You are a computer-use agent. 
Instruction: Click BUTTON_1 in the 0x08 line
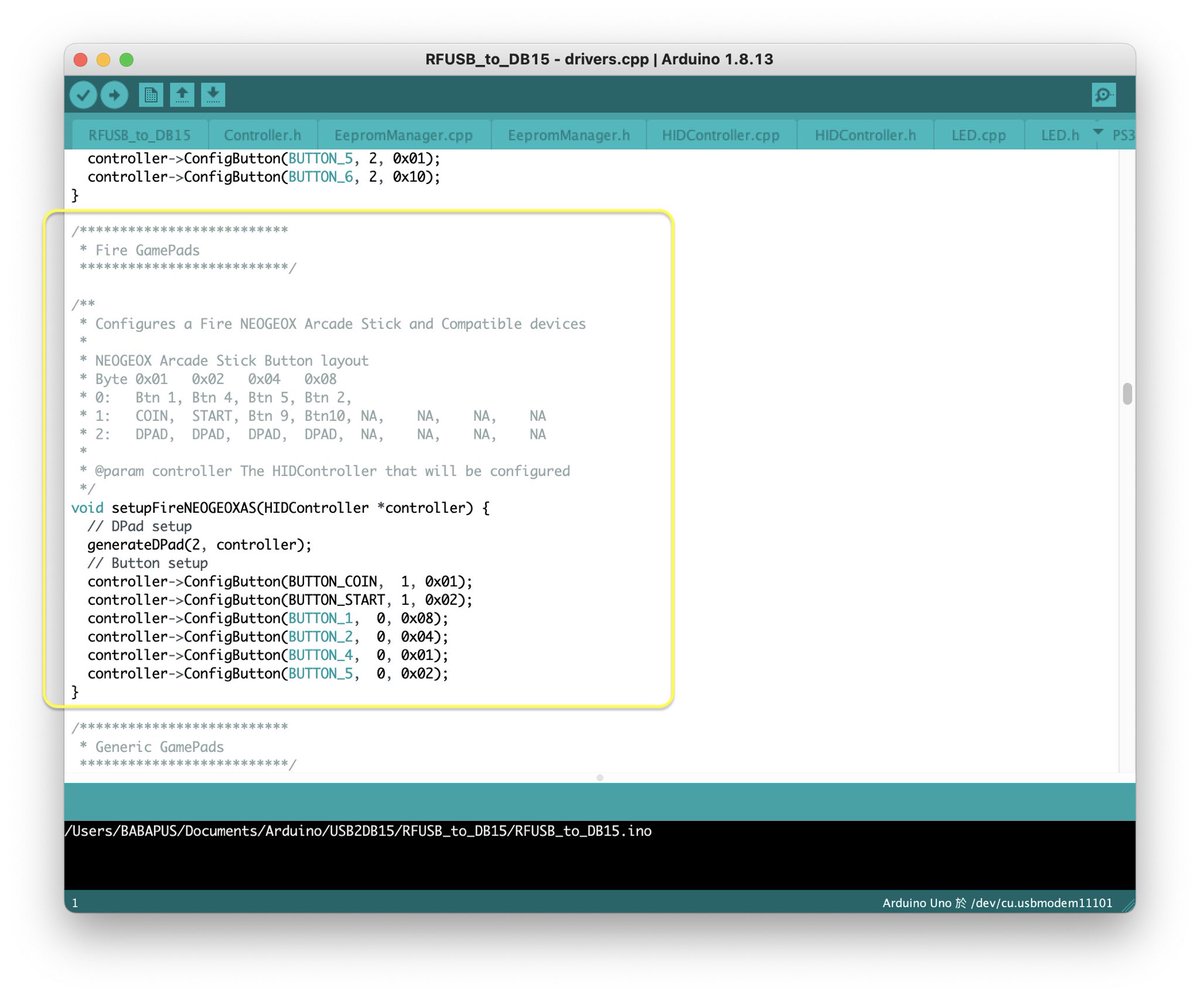coord(321,619)
